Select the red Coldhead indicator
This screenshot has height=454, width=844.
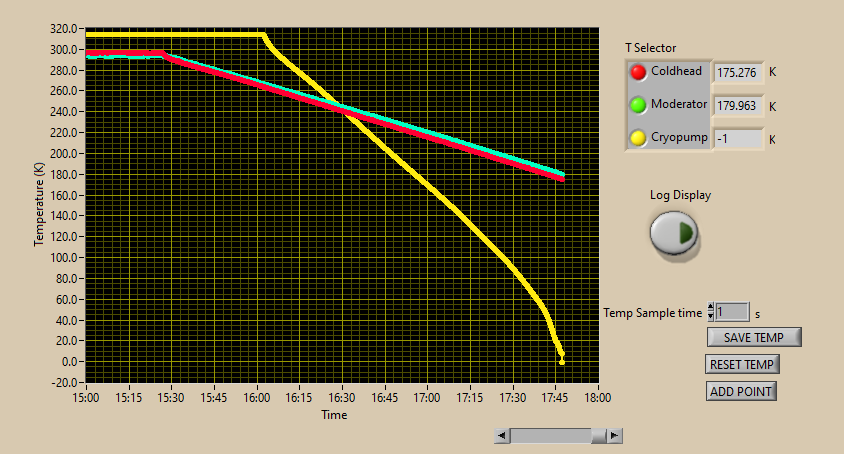[638, 72]
